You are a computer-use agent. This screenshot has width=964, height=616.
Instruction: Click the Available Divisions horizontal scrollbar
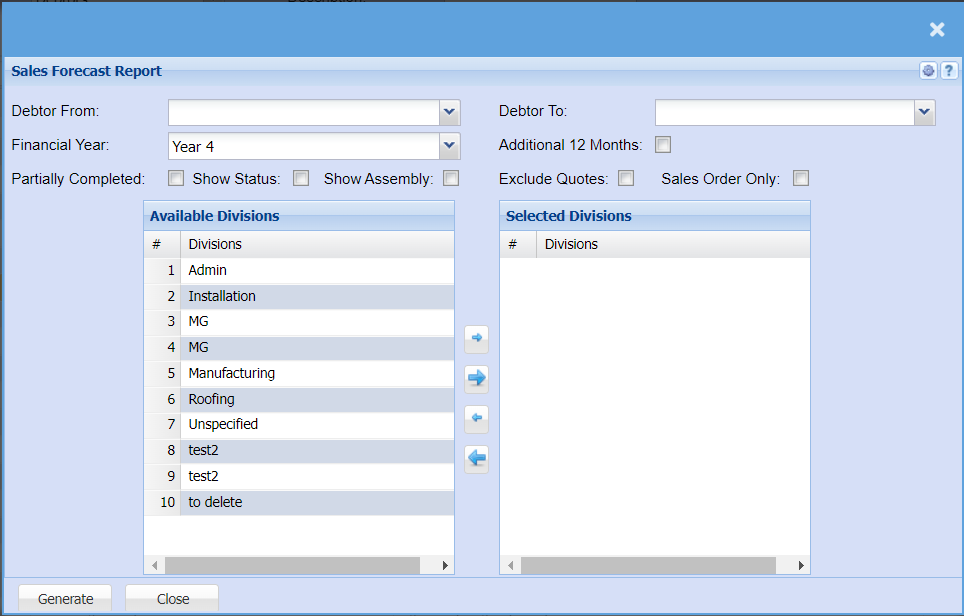coord(292,566)
